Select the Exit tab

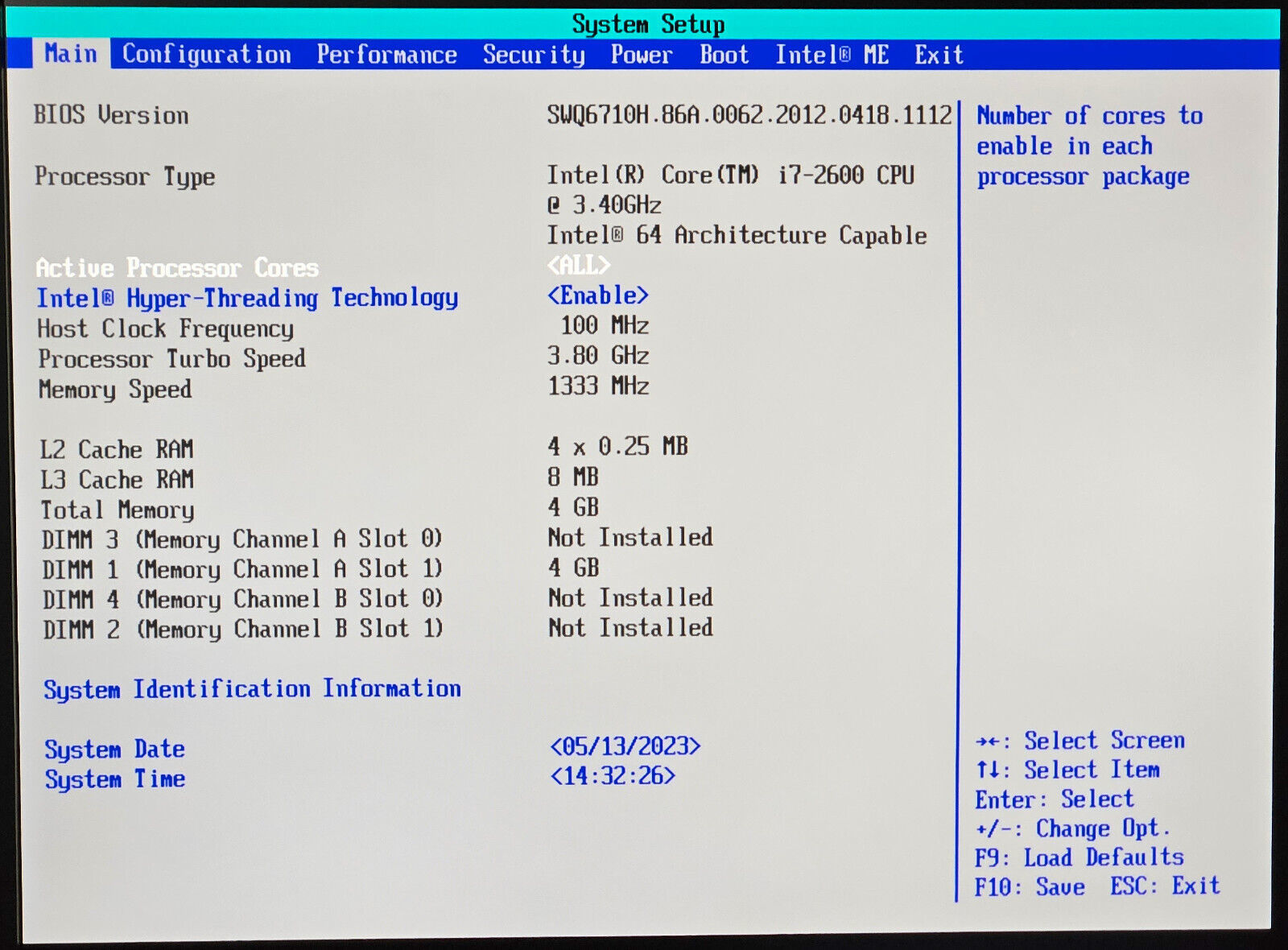939,55
